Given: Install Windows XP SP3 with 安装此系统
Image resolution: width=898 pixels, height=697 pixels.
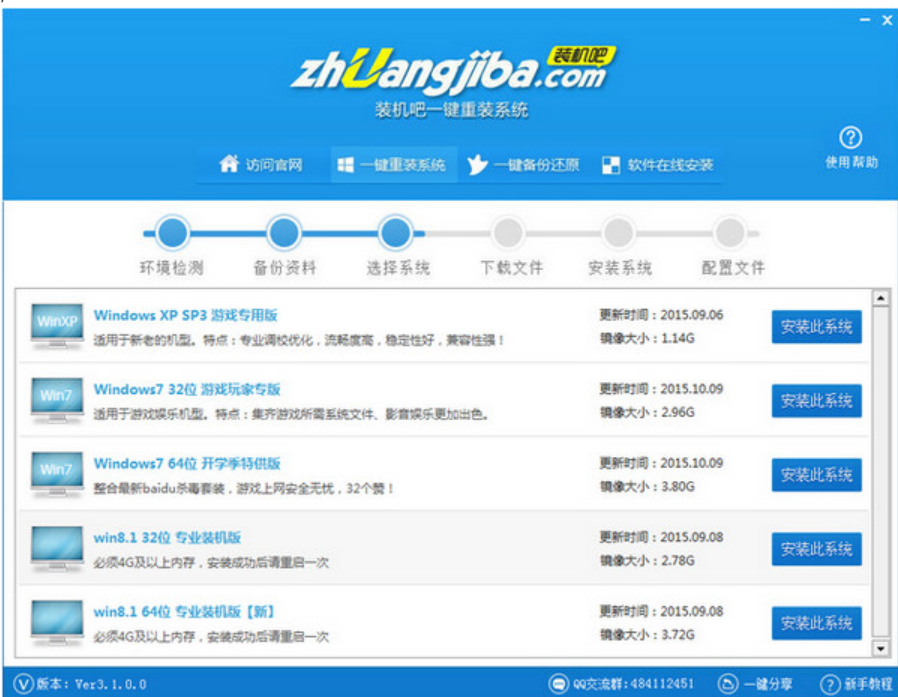Looking at the screenshot, I should point(816,326).
